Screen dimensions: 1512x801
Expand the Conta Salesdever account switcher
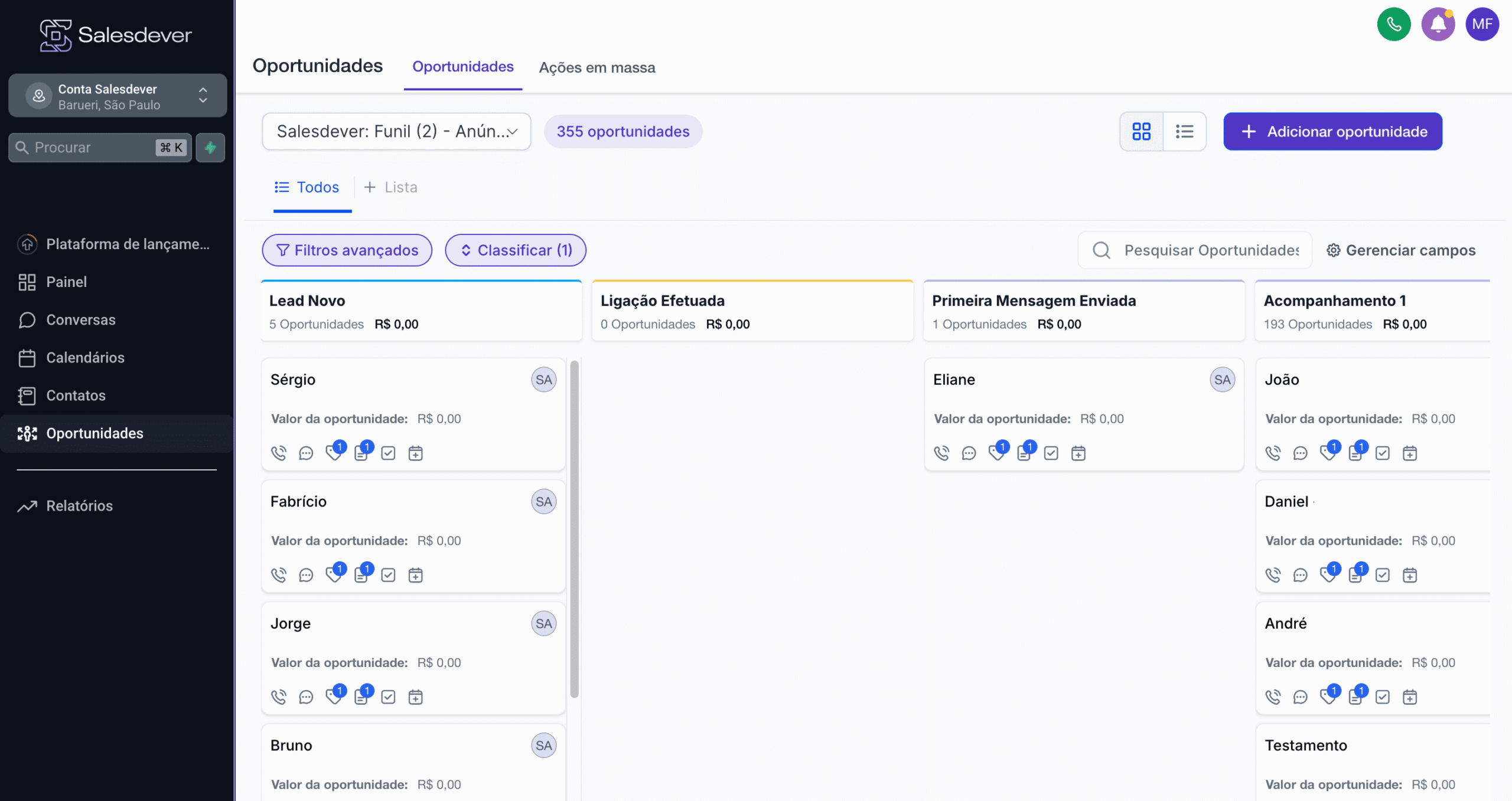pos(118,96)
